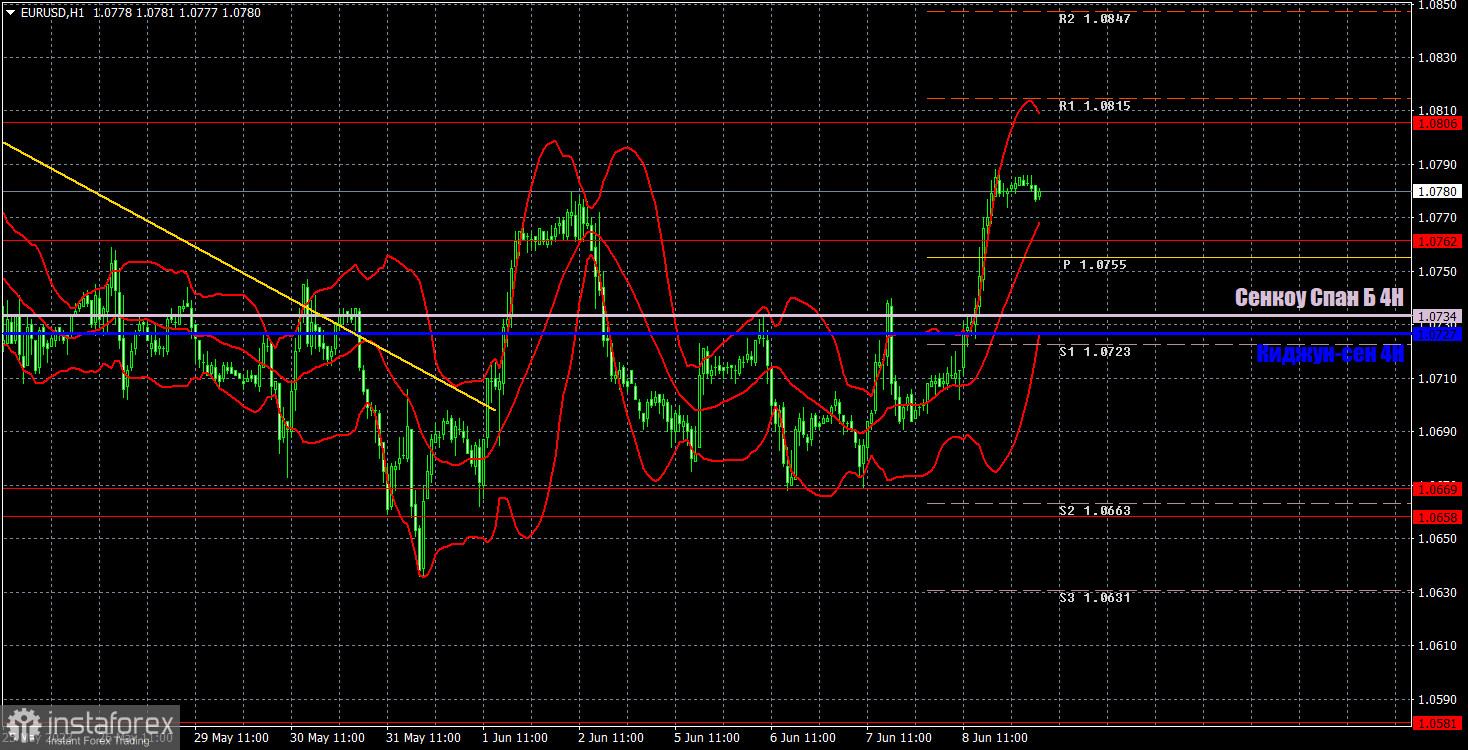Click the 1.0710 value on the price axis
This screenshot has height=750, width=1468.
point(1439,379)
